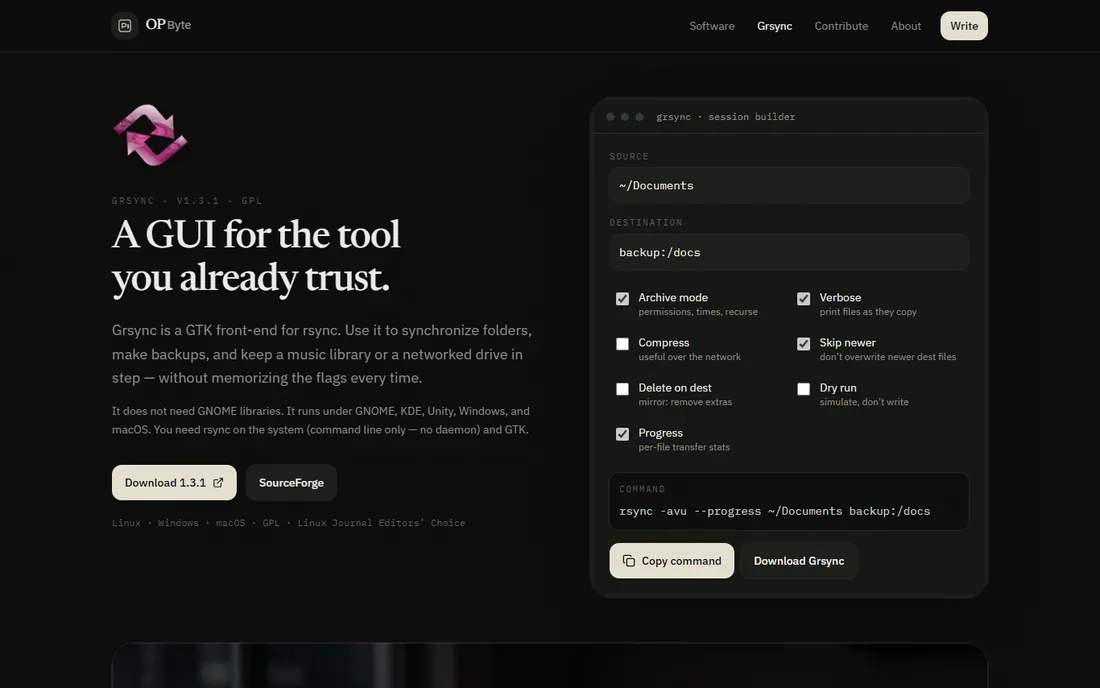This screenshot has width=1100, height=688.
Task: Click the 'per-file transfer stats' description
Action: point(684,447)
